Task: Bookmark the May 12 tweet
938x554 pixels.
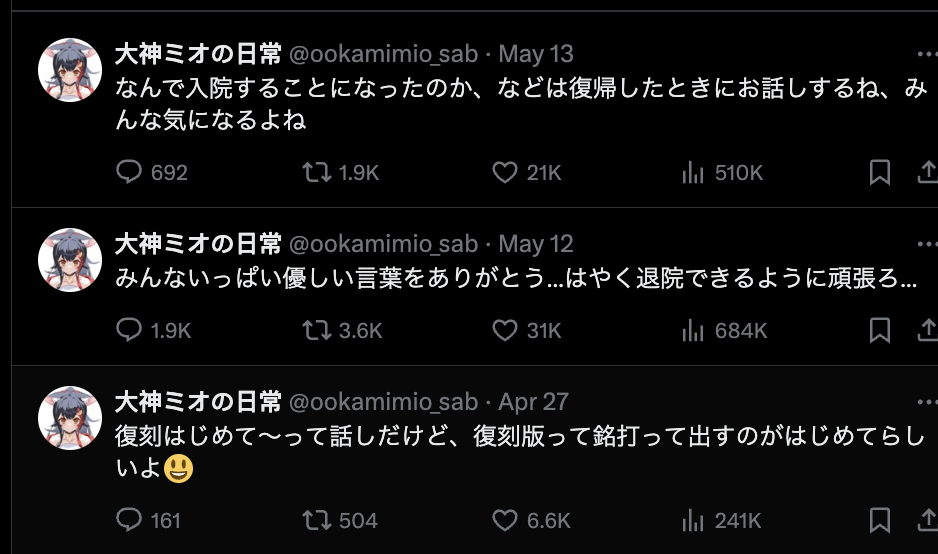Action: pyautogui.click(x=880, y=330)
